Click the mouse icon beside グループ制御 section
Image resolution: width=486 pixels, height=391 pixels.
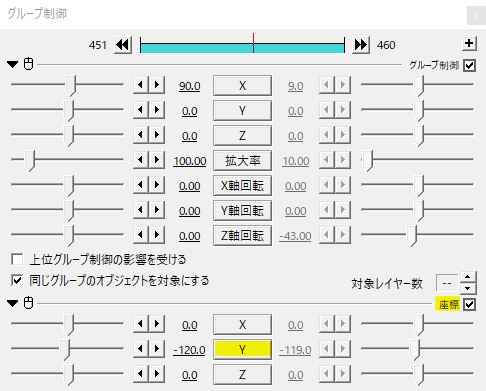[x=28, y=64]
